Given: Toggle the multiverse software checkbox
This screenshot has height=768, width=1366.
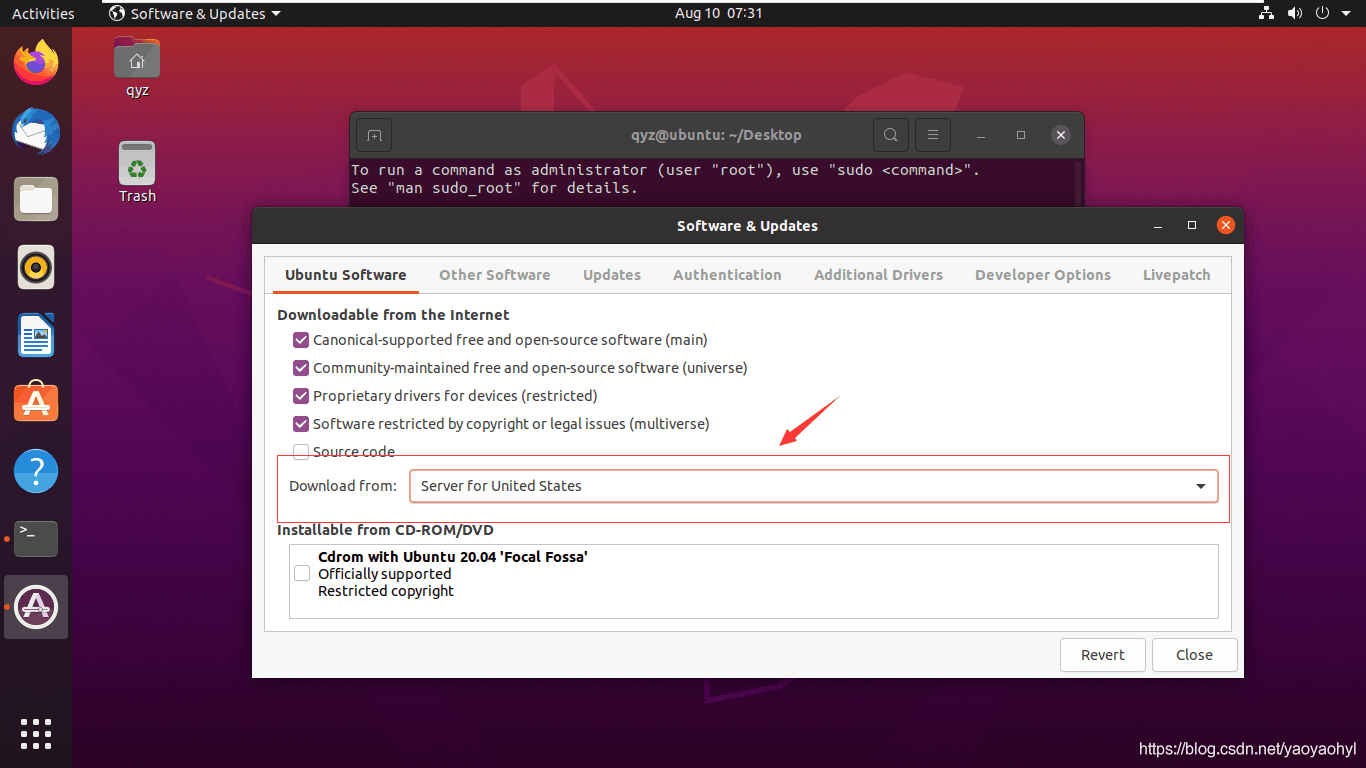Looking at the screenshot, I should tap(301, 424).
